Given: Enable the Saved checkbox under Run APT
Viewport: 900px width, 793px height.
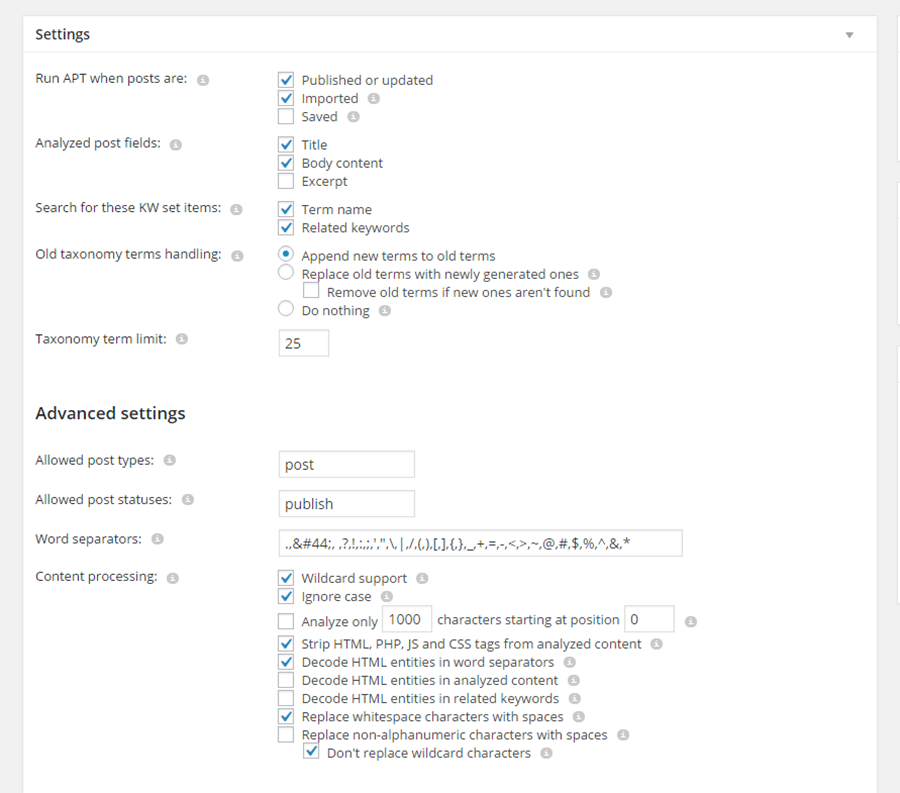Looking at the screenshot, I should tap(286, 116).
